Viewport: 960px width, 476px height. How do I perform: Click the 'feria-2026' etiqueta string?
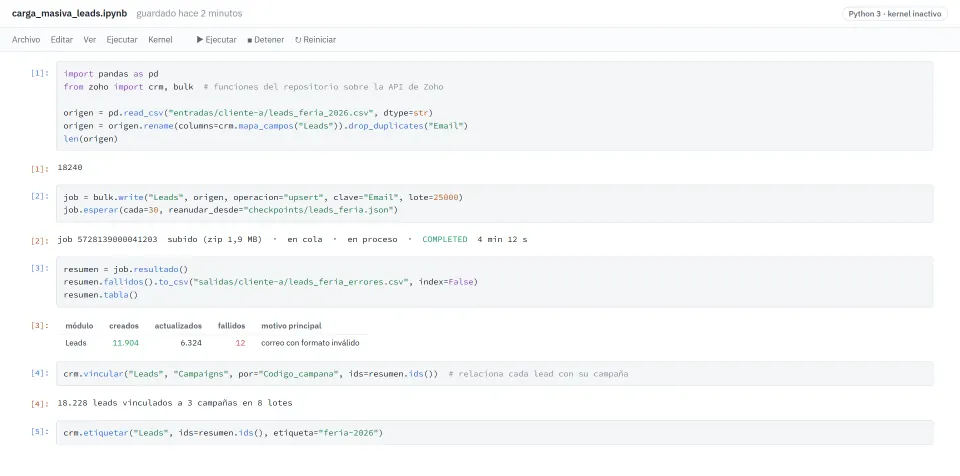349,433
